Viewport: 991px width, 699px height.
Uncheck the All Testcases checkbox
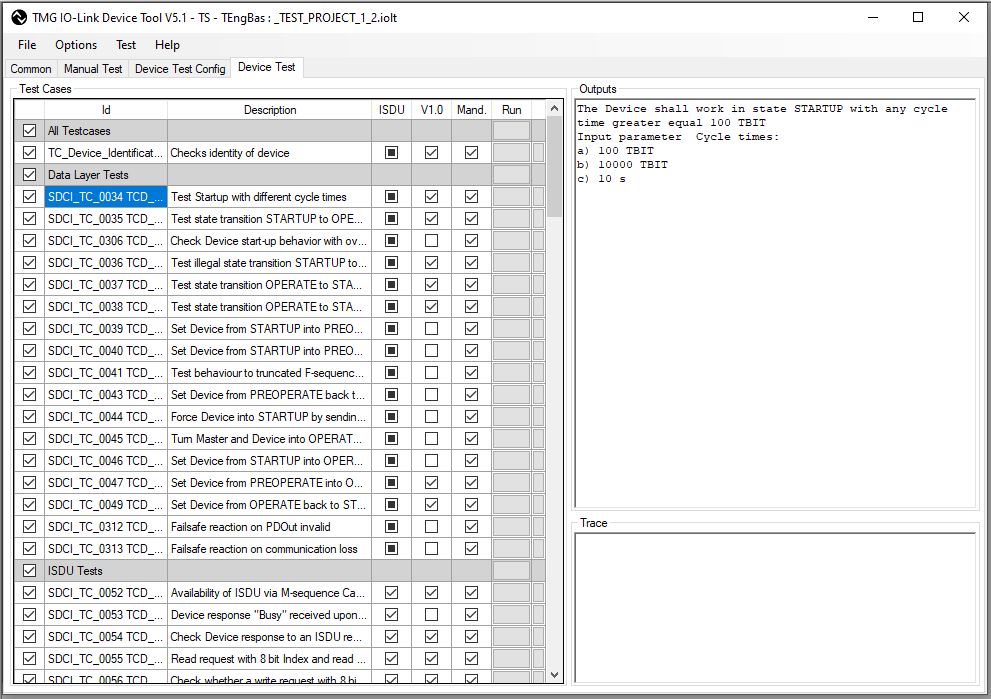tap(29, 131)
